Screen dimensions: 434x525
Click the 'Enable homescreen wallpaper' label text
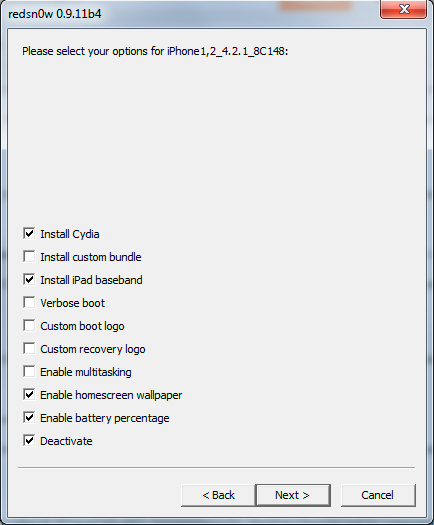111,395
